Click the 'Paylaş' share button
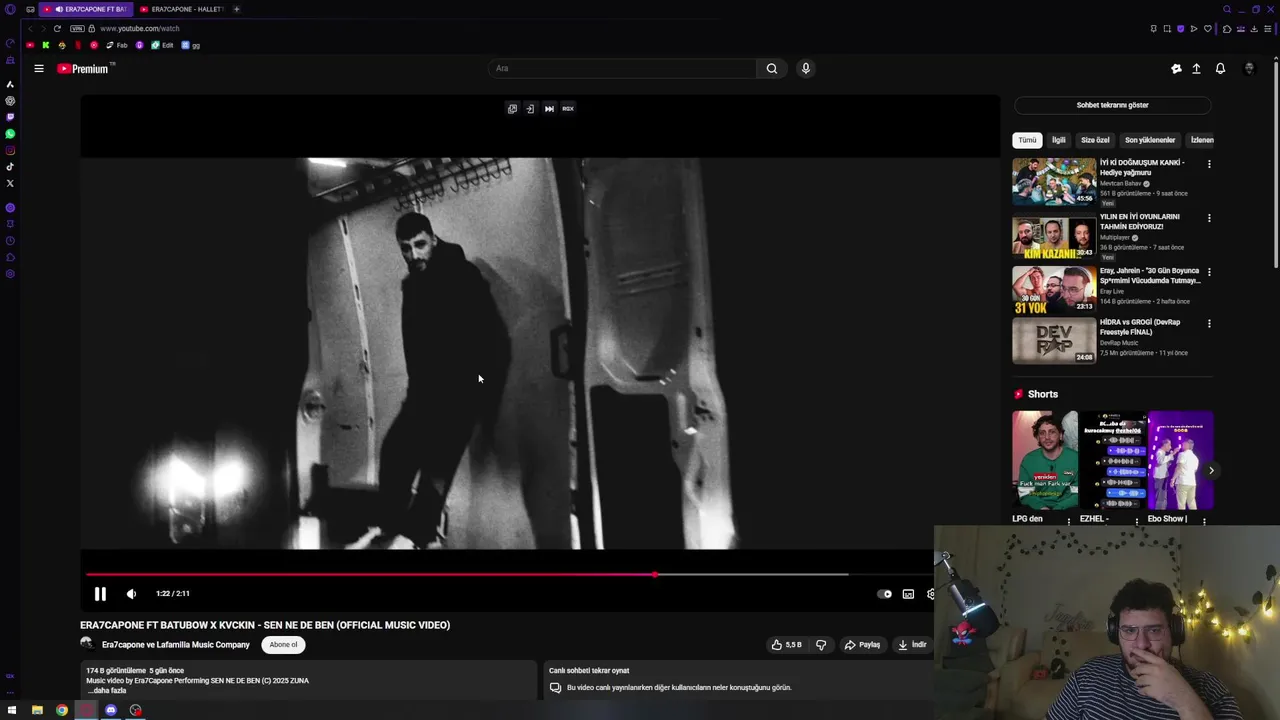The width and height of the screenshot is (1280, 720). (x=863, y=645)
